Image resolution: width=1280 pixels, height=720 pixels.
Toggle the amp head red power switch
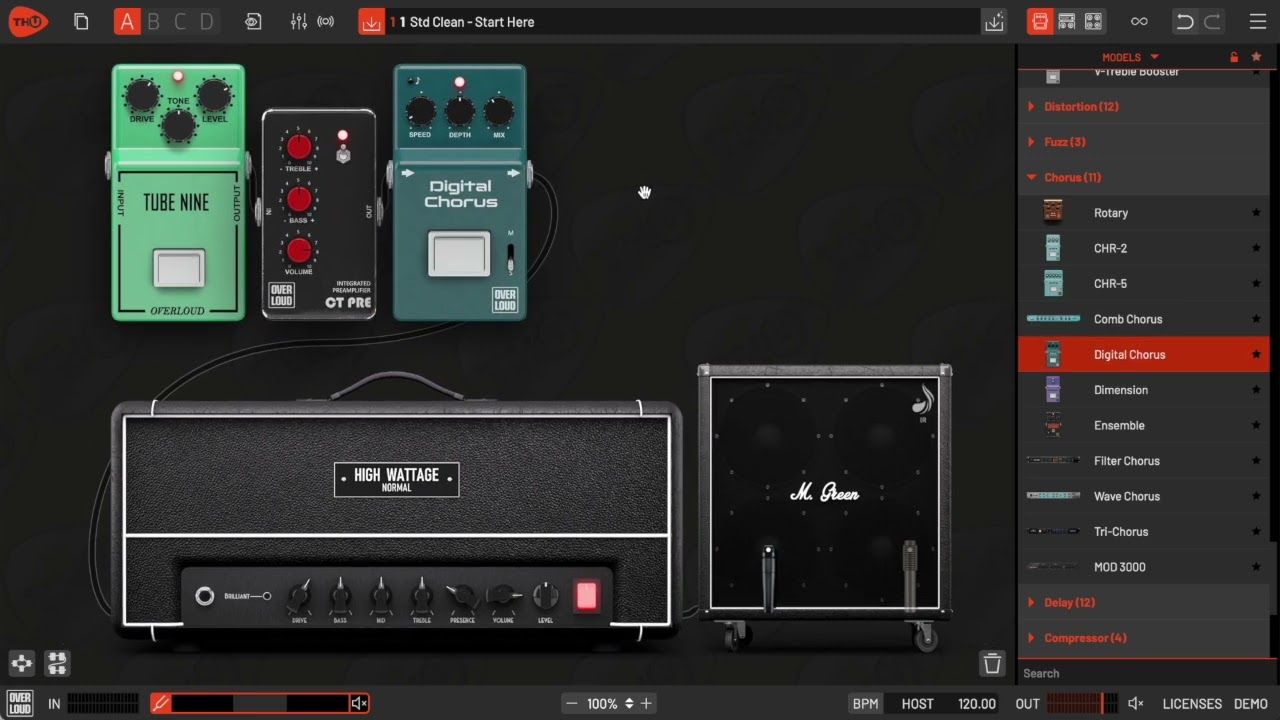tap(586, 597)
